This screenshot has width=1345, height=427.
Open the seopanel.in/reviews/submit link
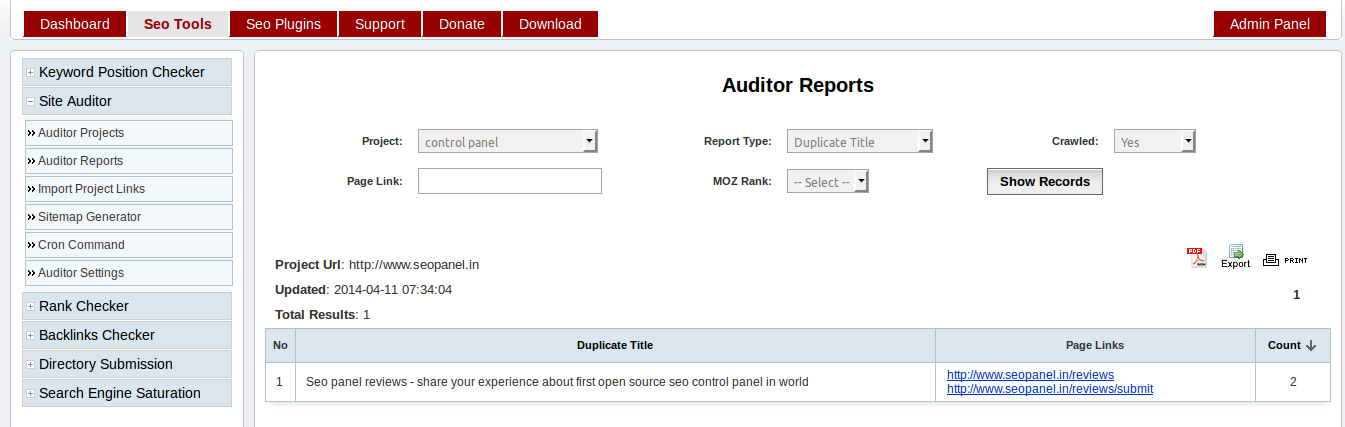pos(1050,388)
